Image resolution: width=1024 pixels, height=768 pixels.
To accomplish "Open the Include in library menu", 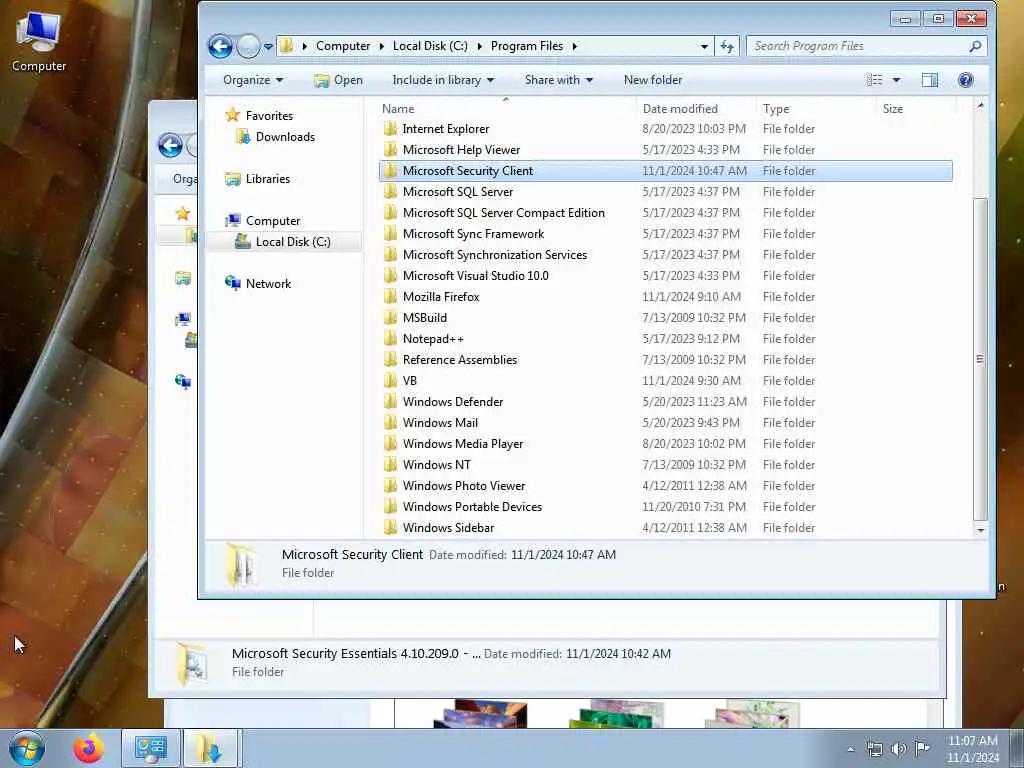I will (x=443, y=80).
